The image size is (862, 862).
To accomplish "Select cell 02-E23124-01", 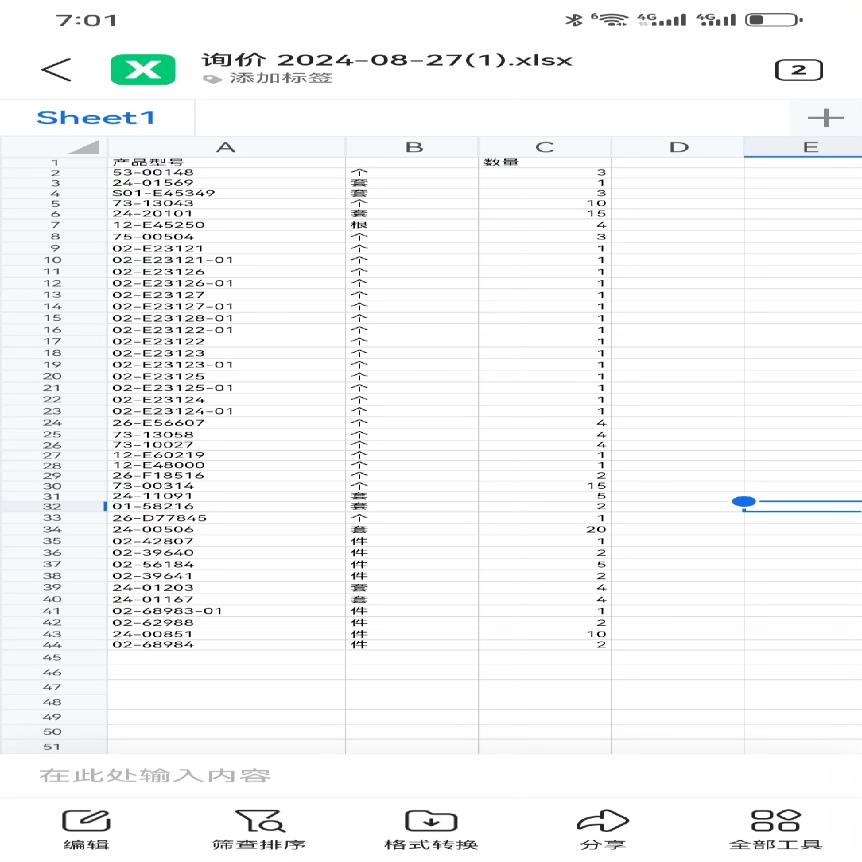I will coord(226,411).
